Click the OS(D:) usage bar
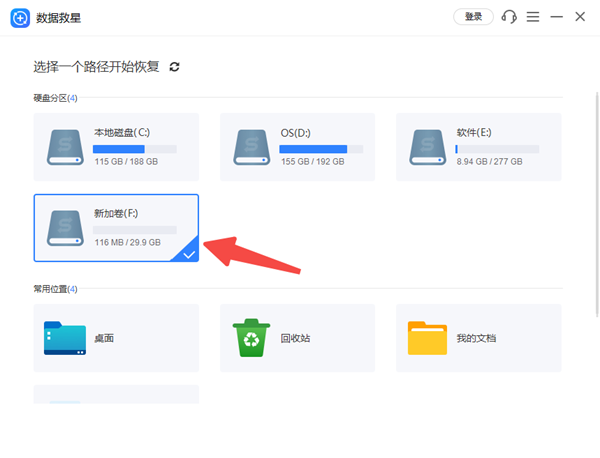This screenshot has width=600, height=458. click(321, 149)
